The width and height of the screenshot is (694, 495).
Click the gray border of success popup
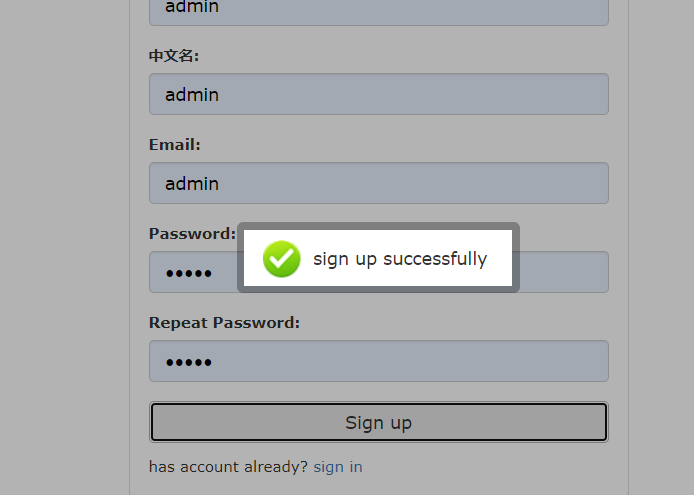(378, 226)
